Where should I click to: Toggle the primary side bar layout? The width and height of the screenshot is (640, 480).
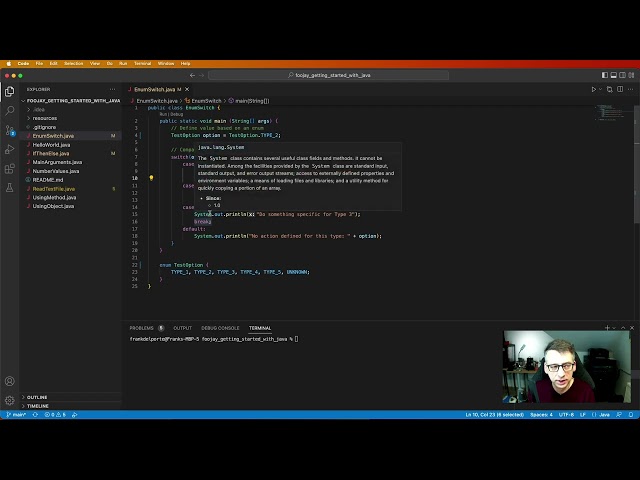coord(605,75)
